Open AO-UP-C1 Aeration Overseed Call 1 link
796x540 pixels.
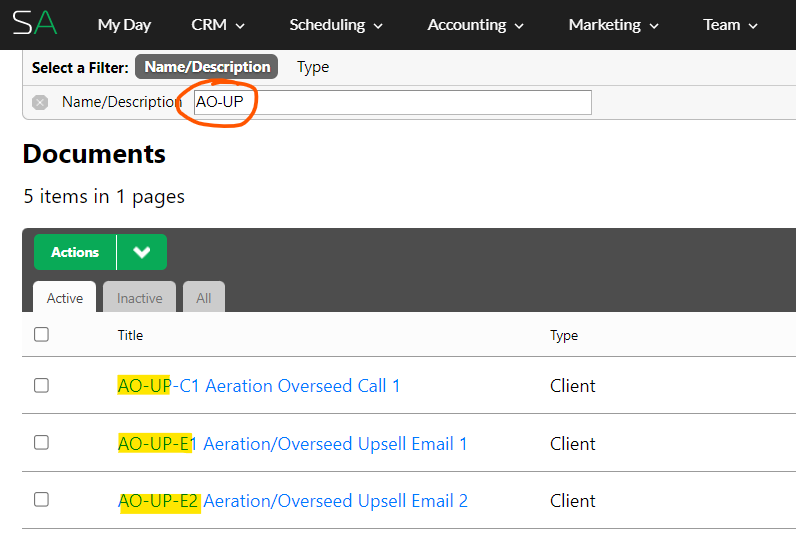pos(259,386)
